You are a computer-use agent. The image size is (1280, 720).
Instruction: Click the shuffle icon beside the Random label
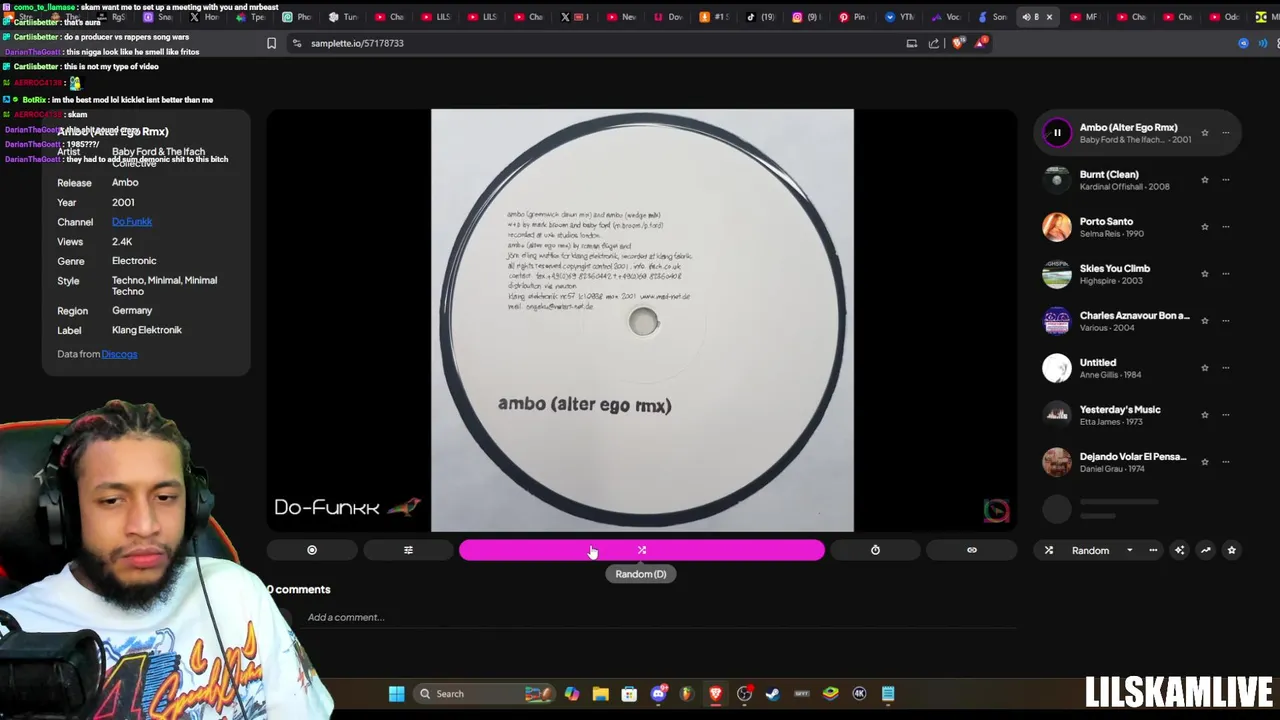[x=1049, y=550]
